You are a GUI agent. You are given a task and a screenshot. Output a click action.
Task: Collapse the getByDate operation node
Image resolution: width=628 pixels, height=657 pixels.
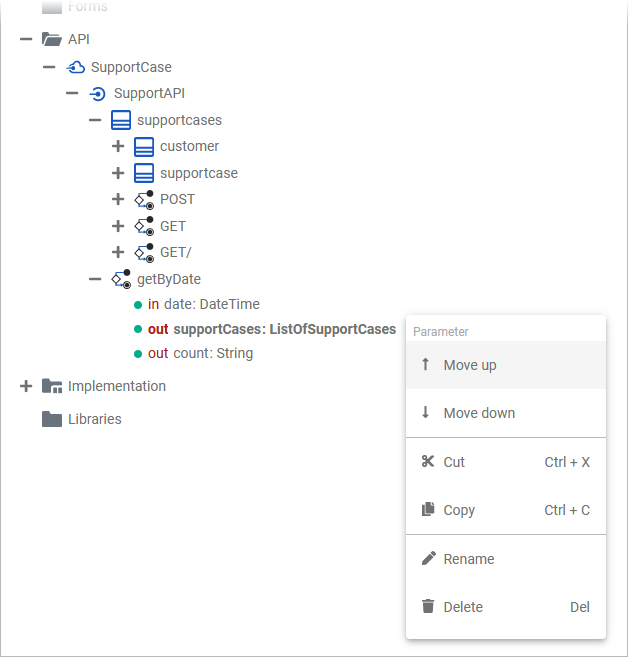[x=95, y=279]
